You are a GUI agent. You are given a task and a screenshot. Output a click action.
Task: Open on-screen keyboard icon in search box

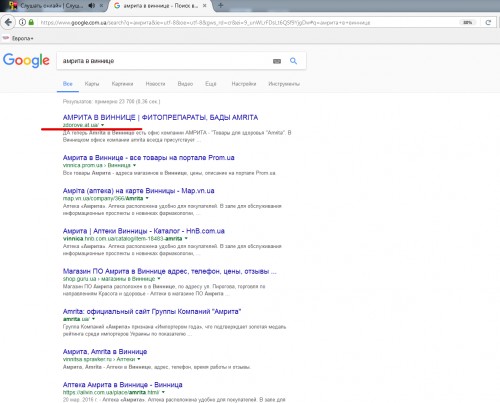tap(277, 61)
